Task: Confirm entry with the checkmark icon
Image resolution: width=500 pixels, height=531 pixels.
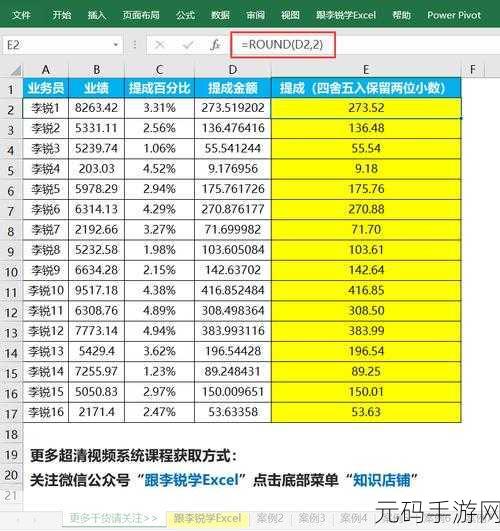Action: click(x=188, y=45)
